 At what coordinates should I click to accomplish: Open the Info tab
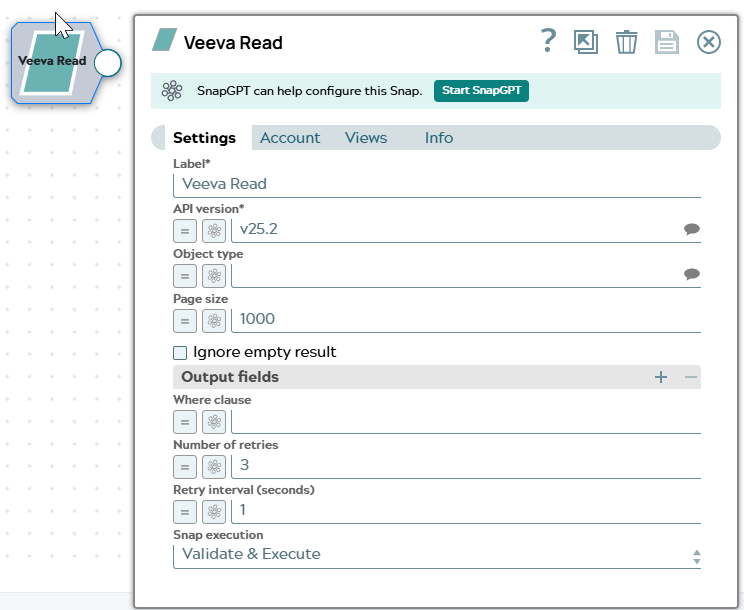tap(438, 138)
